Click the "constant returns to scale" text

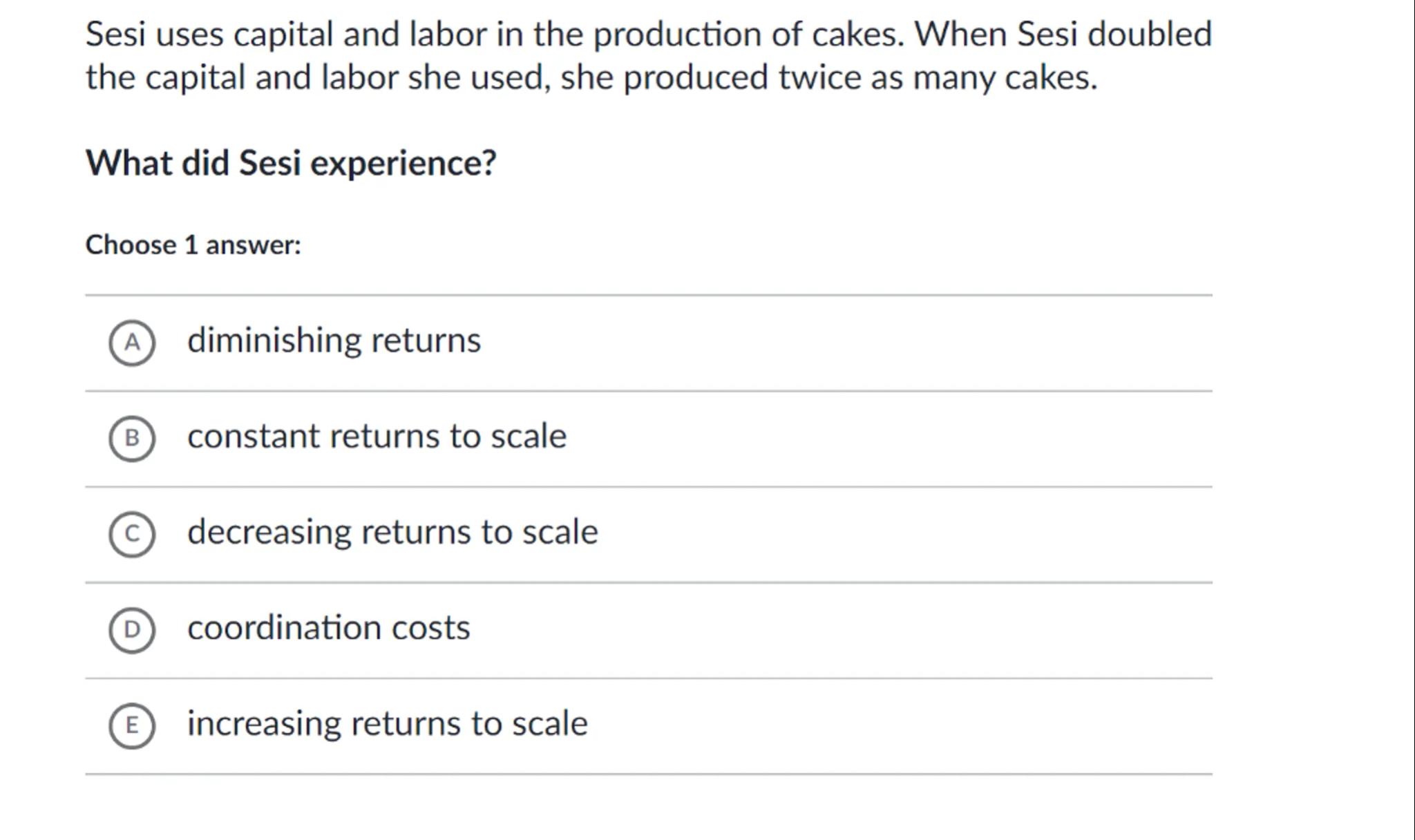[x=377, y=437]
